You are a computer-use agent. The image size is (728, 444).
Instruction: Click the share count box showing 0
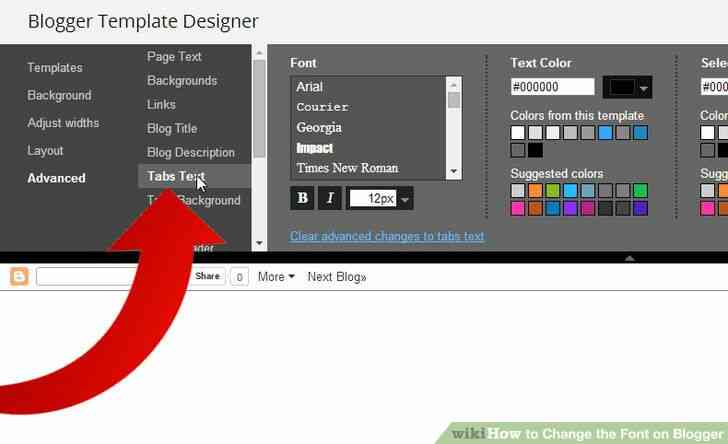[239, 277]
